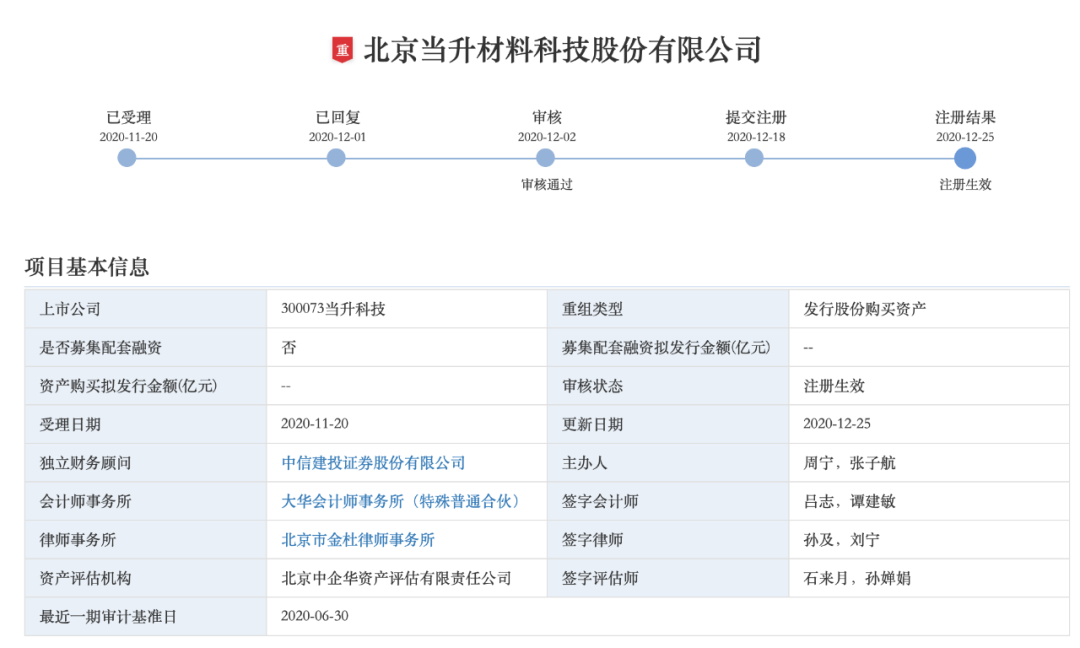Viewport: 1080px width, 648px height.
Task: Select the 注册结果 timeline node
Action: click(x=965, y=158)
